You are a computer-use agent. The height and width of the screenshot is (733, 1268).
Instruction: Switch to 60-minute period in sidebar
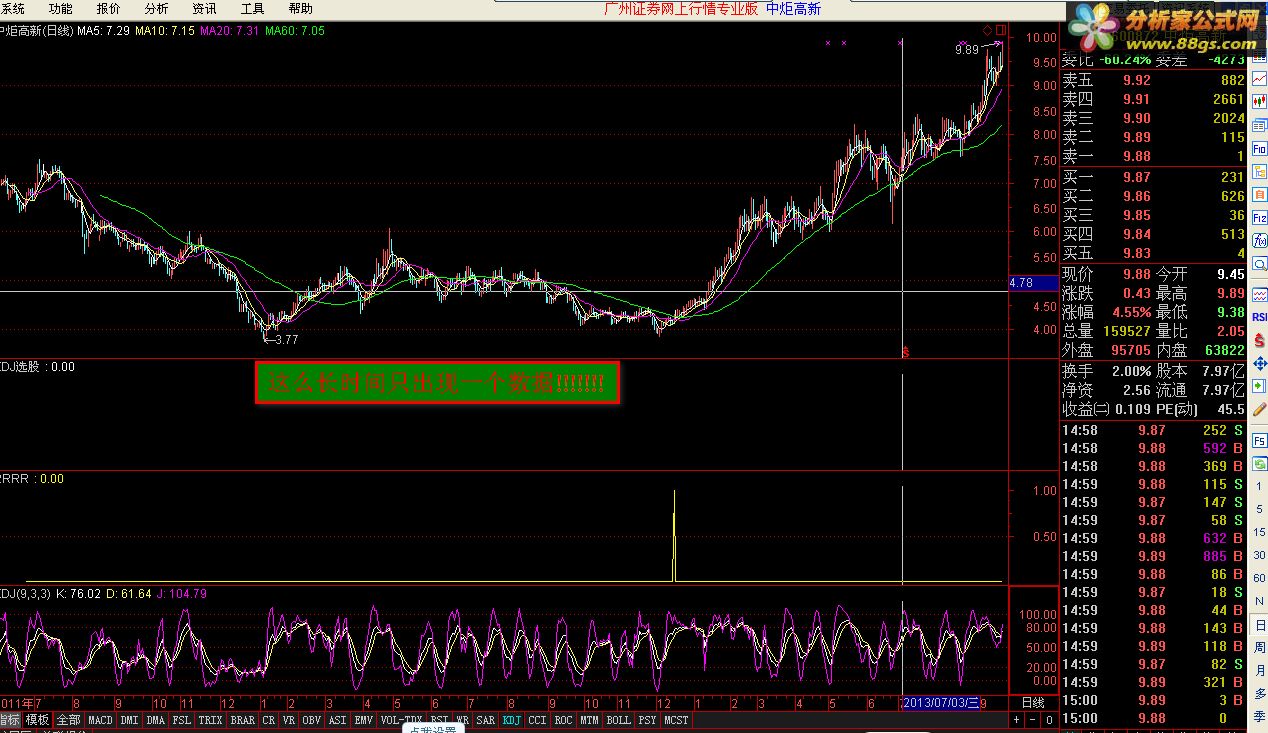[x=1258, y=578]
